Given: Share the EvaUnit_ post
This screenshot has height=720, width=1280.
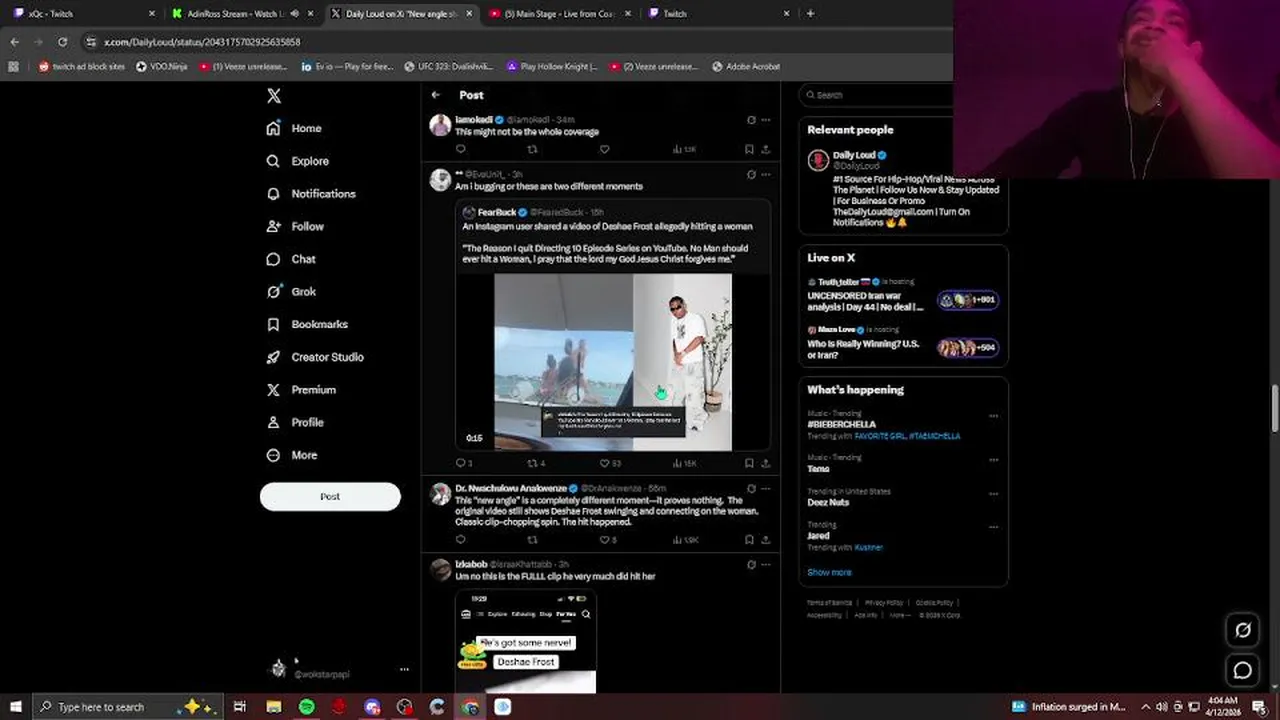Looking at the screenshot, I should [x=765, y=463].
